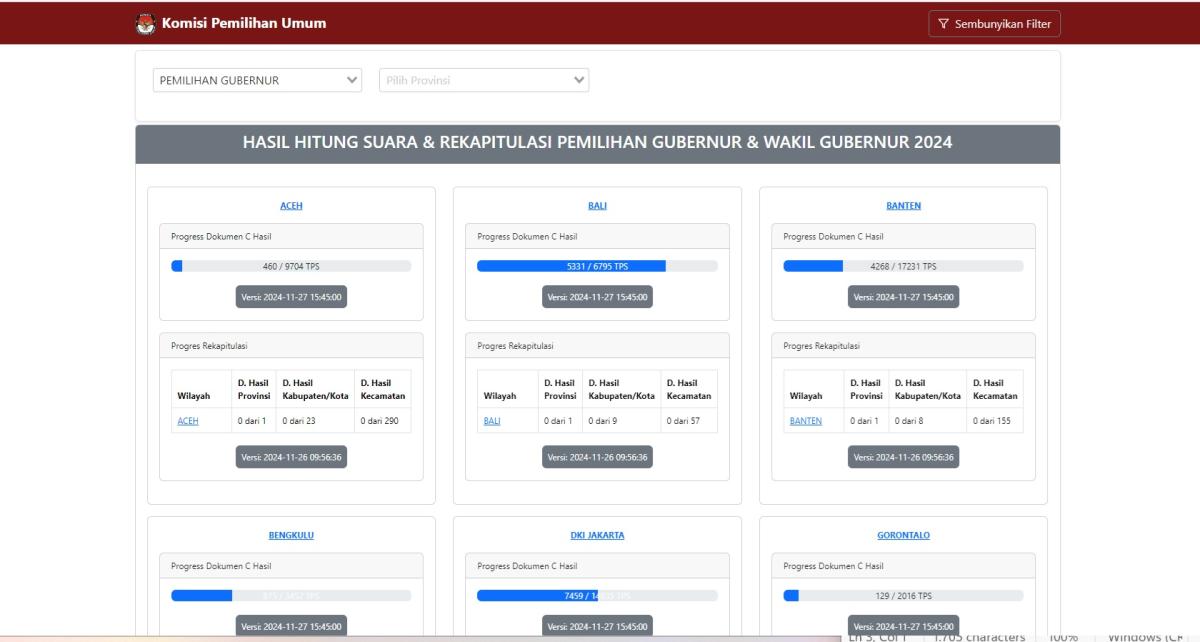
Task: Click Versi 15:45:00 badge in DKI JAKARTA card
Action: point(597,626)
